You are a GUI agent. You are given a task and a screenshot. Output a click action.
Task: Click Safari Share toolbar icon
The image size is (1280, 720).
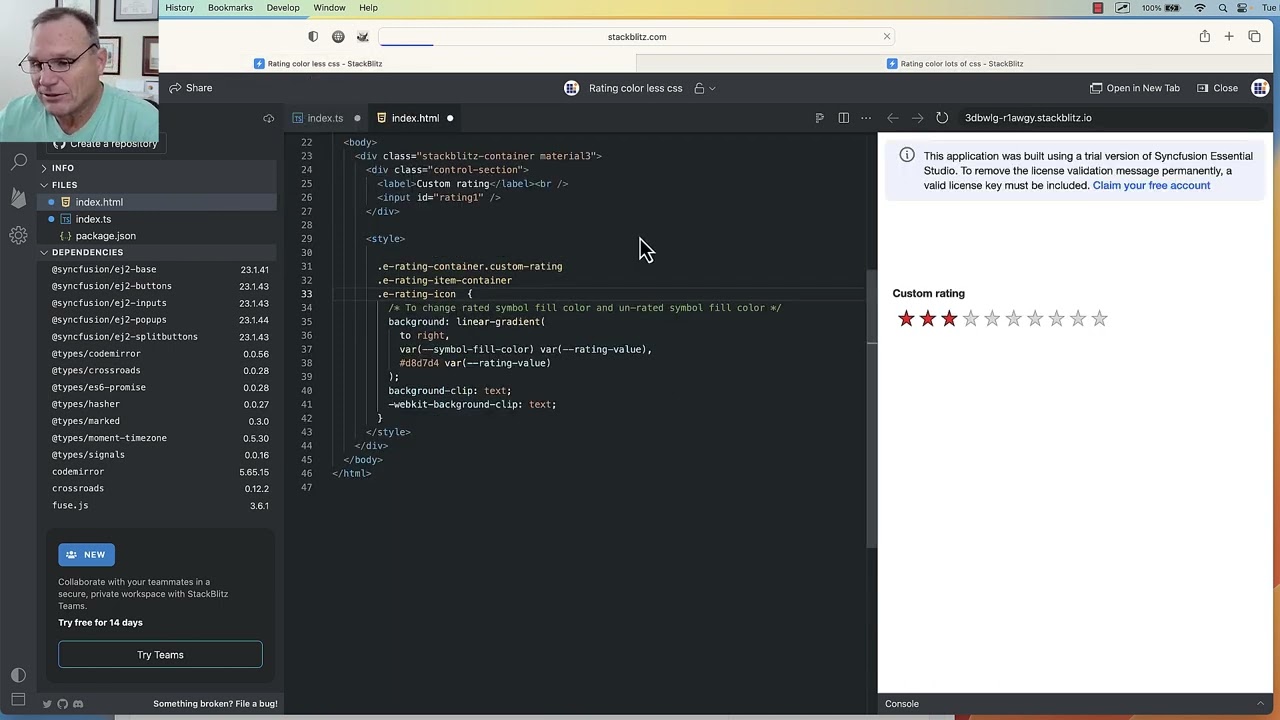[x=1205, y=37]
